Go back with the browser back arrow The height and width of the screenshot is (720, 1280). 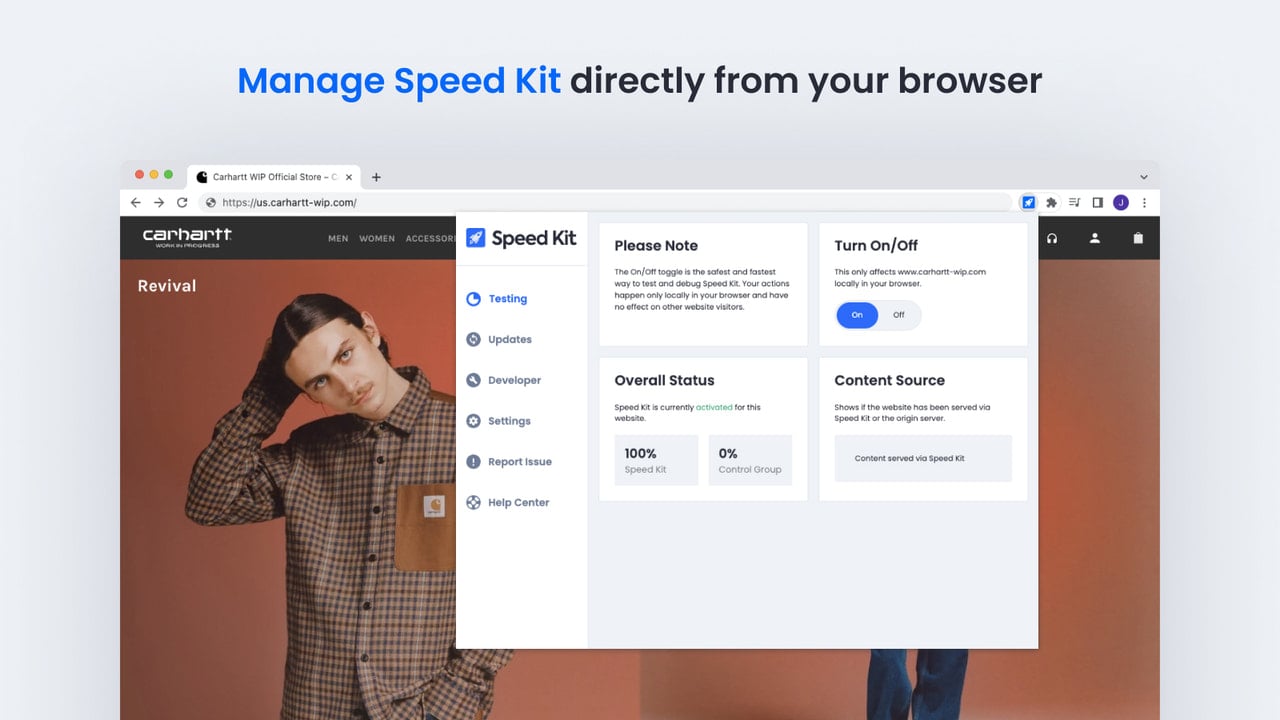[136, 202]
